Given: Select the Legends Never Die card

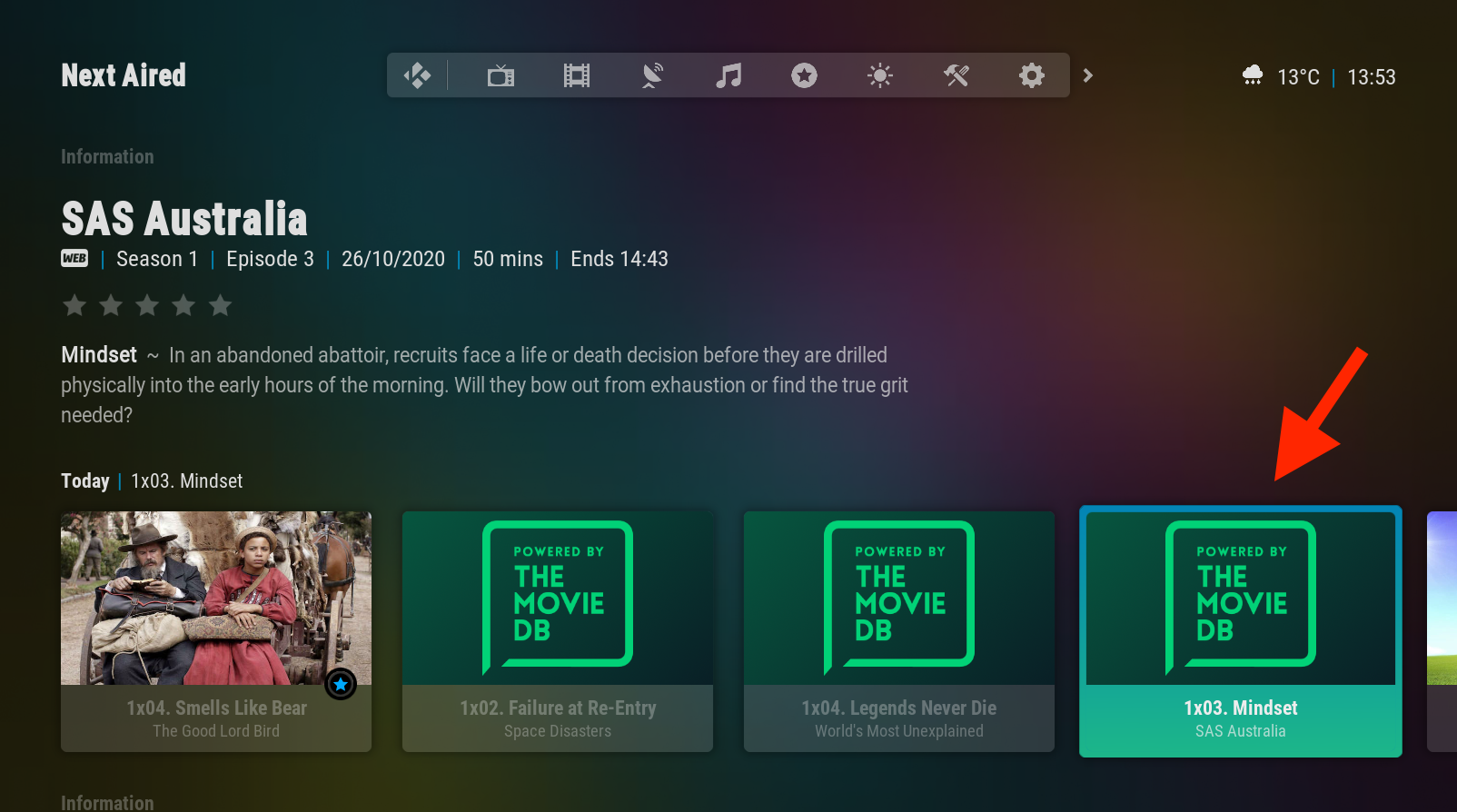Looking at the screenshot, I should pyautogui.click(x=899, y=631).
